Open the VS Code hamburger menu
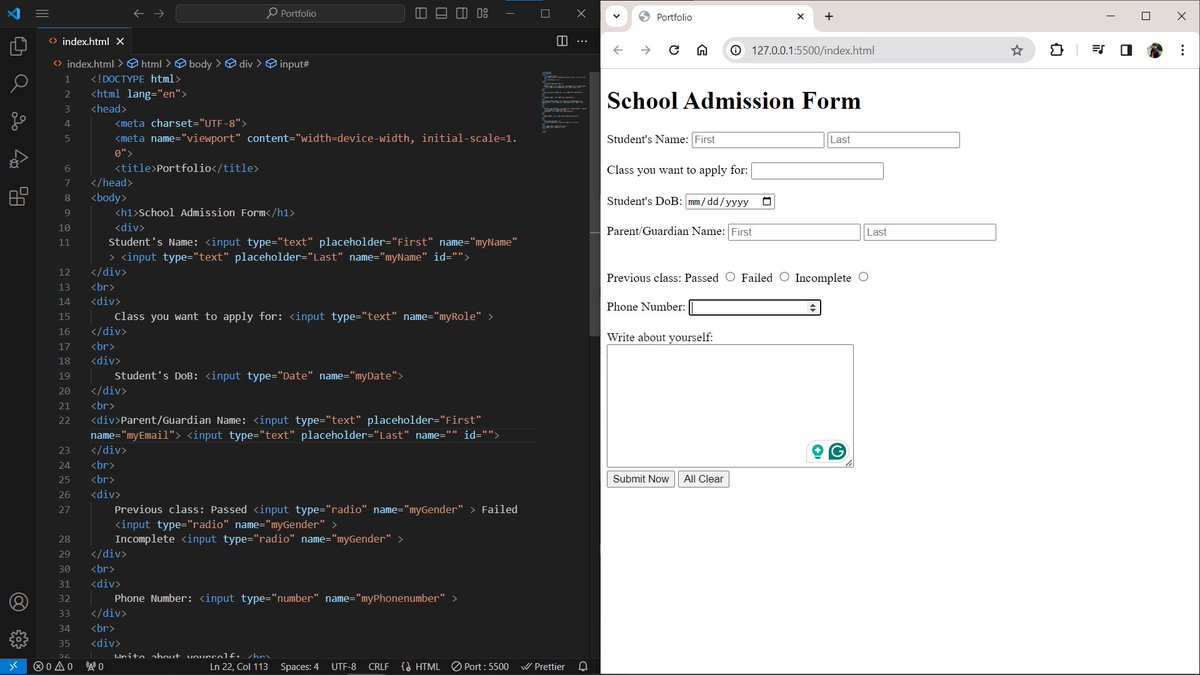Screen dimensions: 1200x675 coord(41,14)
